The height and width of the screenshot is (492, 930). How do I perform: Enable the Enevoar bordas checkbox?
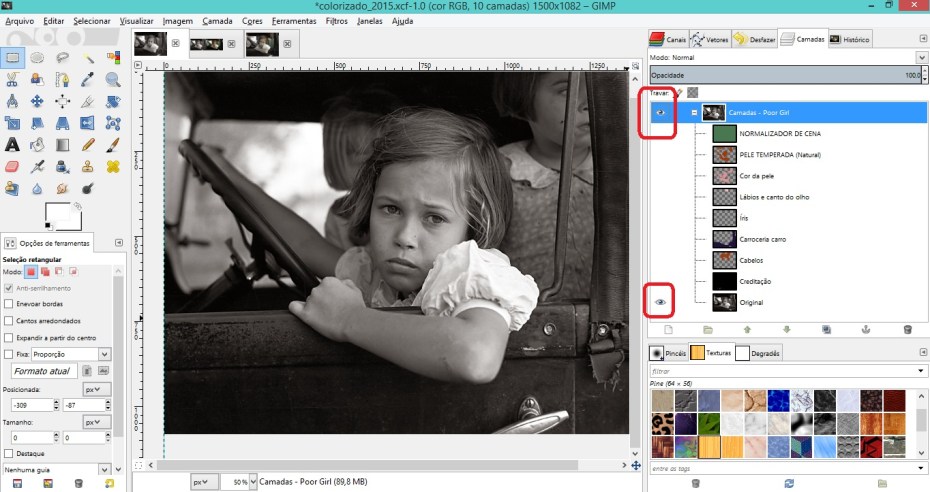9,303
